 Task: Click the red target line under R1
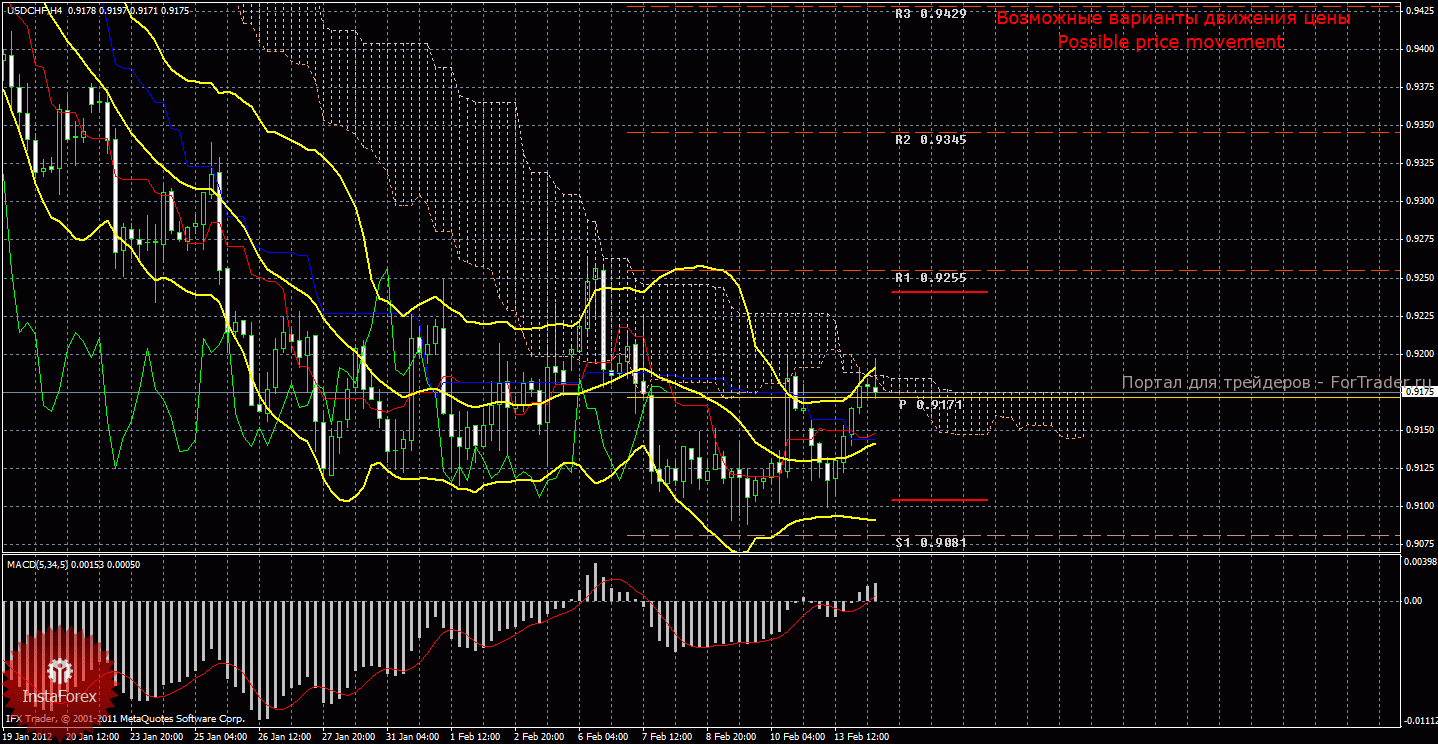click(940, 292)
